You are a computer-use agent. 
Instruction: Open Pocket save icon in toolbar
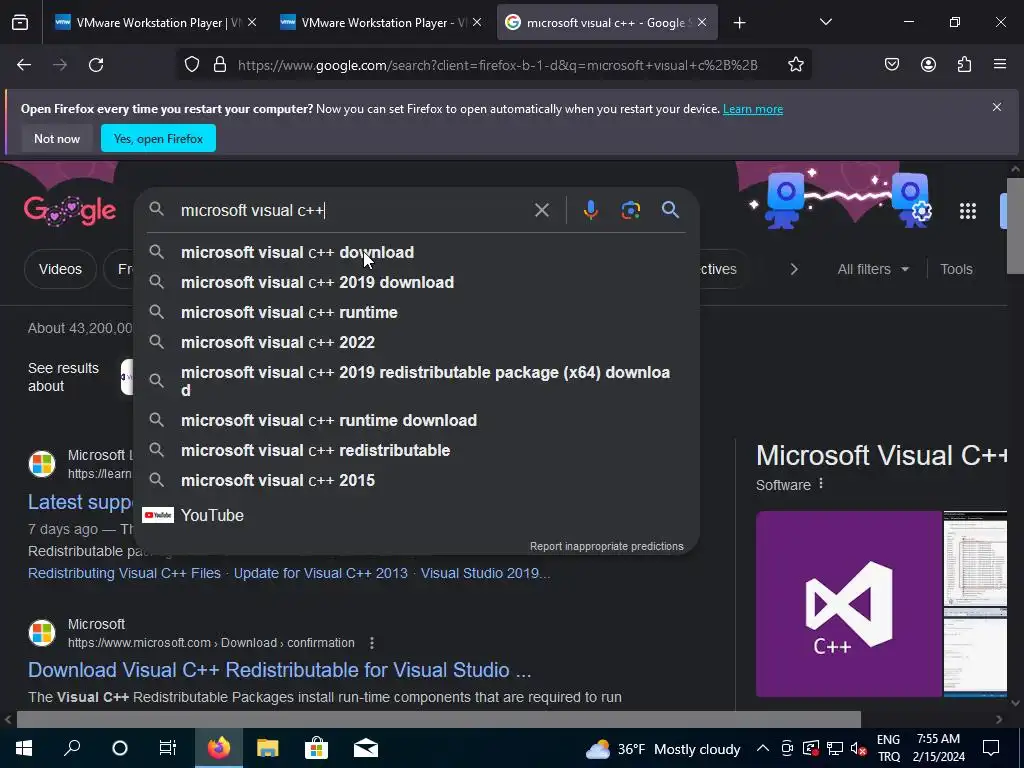tap(891, 65)
